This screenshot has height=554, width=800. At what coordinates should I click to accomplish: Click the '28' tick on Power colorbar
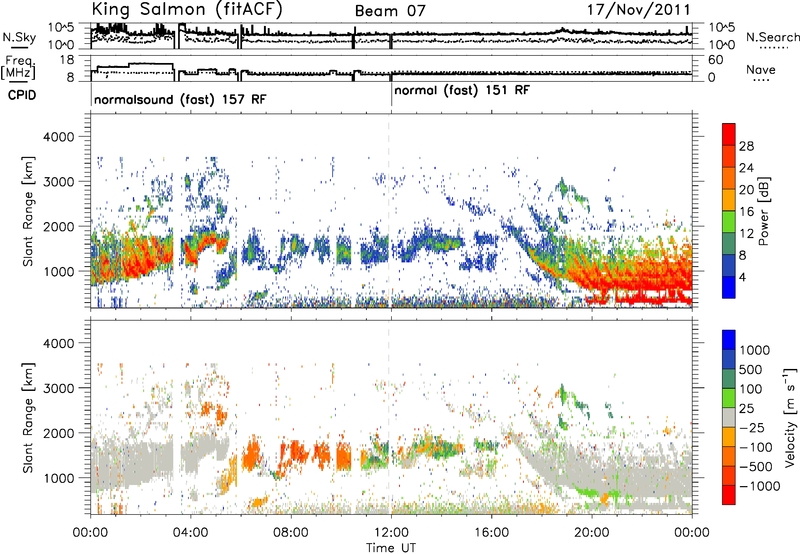746,146
